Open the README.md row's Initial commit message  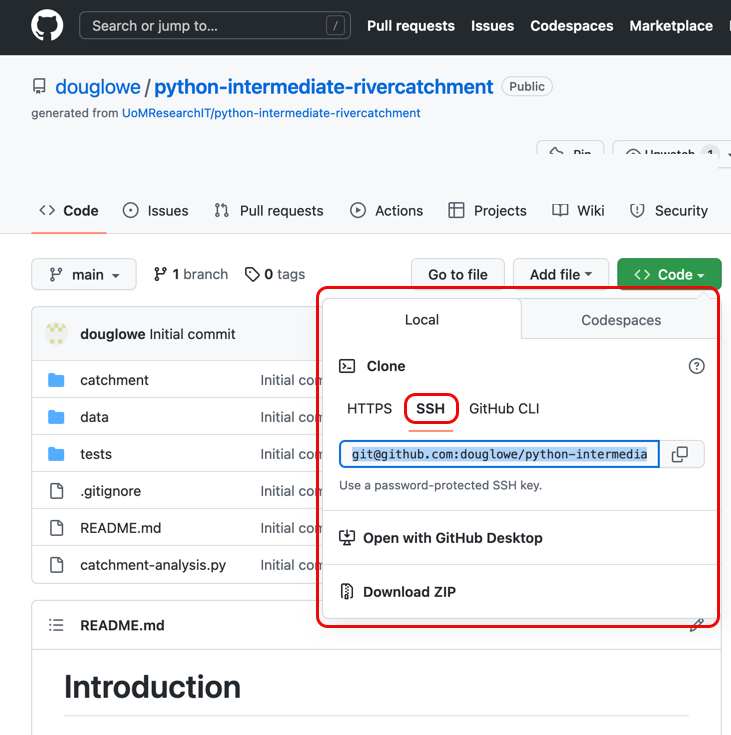click(x=291, y=528)
